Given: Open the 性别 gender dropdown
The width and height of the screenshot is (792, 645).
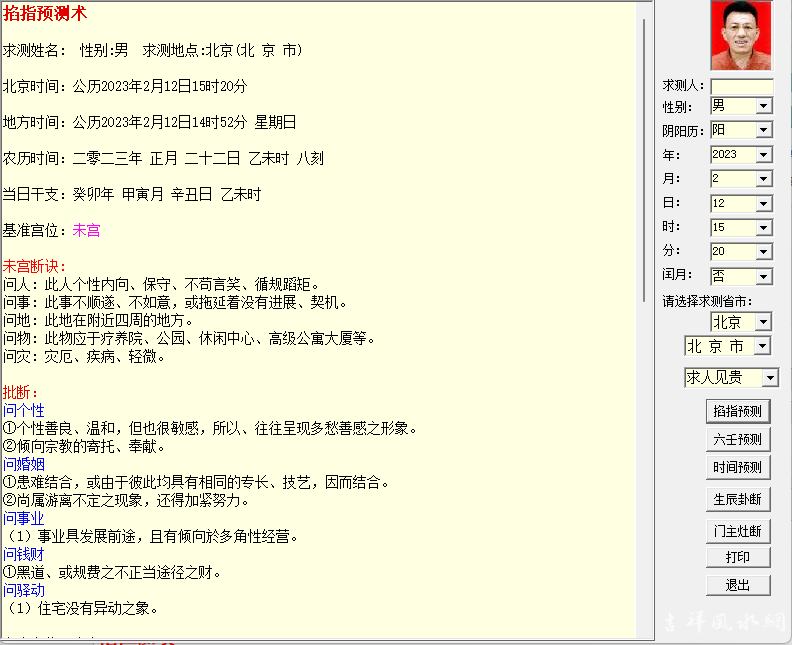Looking at the screenshot, I should pyautogui.click(x=763, y=106).
